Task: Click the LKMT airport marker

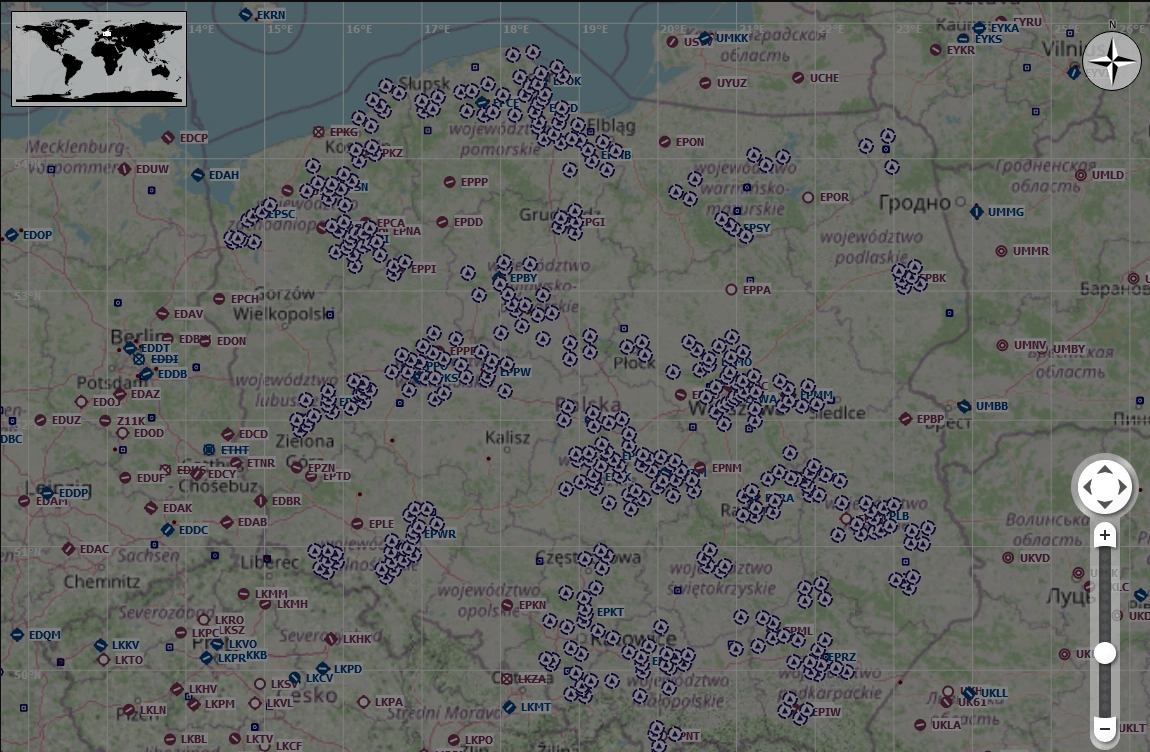Action: [509, 707]
